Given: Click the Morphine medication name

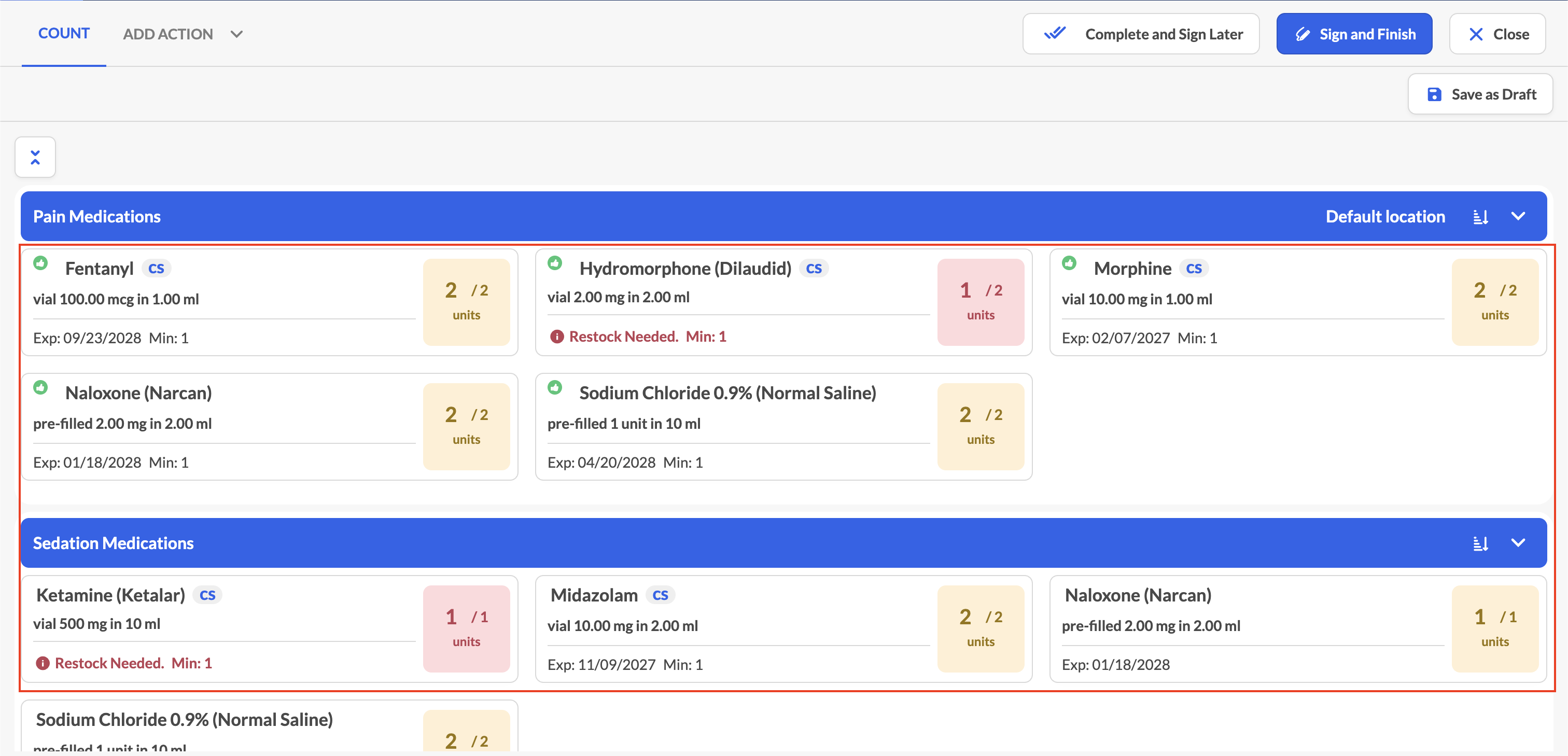Looking at the screenshot, I should pos(1132,269).
